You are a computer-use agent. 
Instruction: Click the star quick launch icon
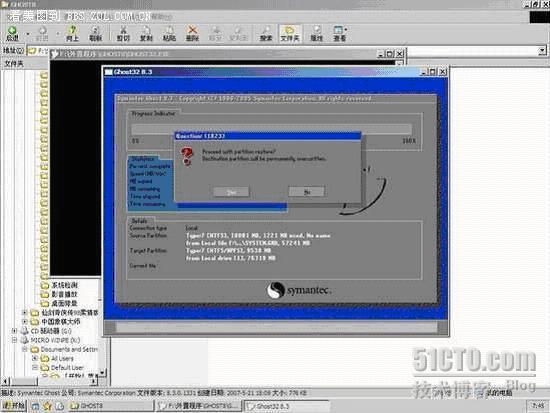click(x=47, y=406)
